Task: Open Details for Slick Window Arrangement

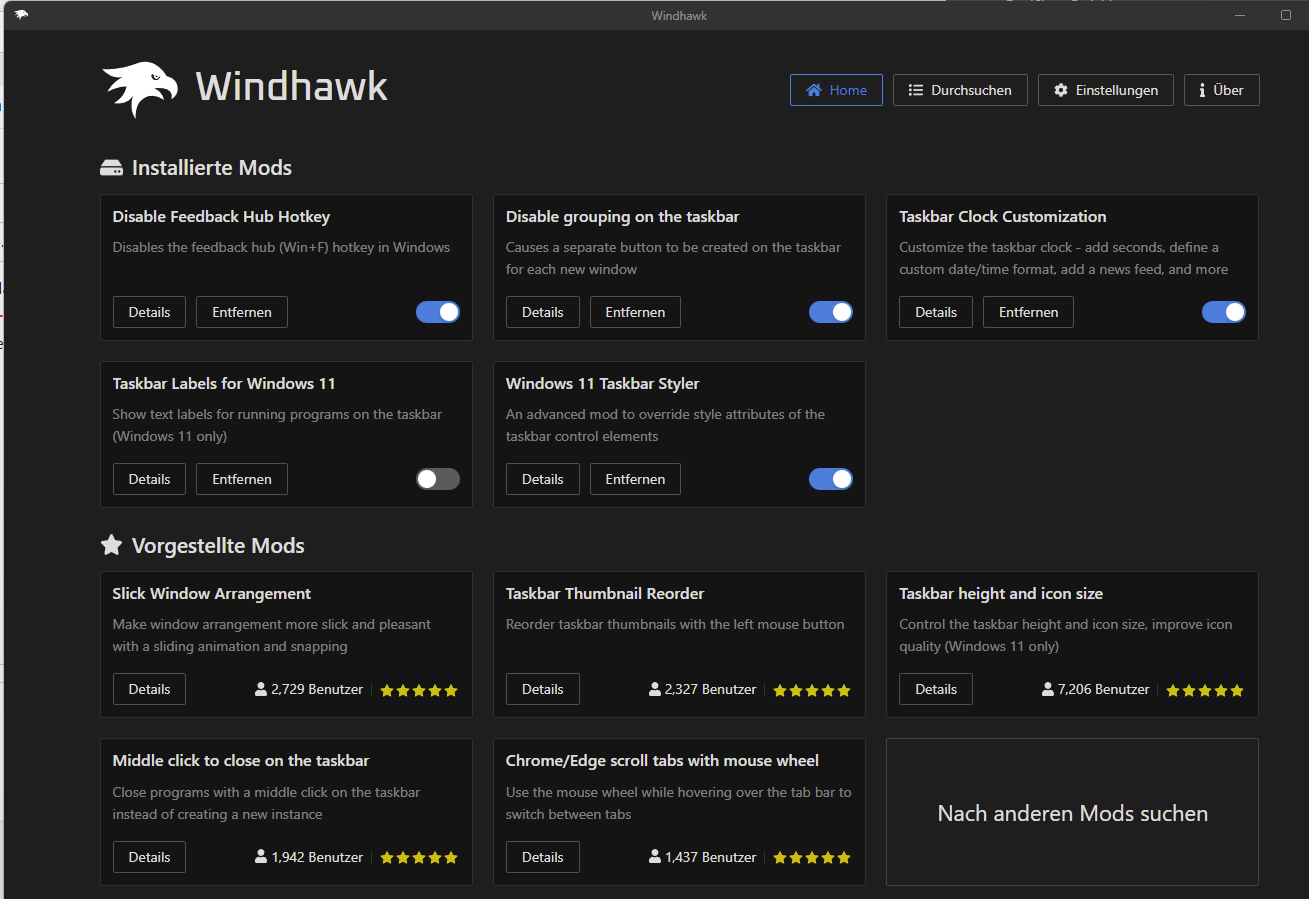Action: [149, 689]
